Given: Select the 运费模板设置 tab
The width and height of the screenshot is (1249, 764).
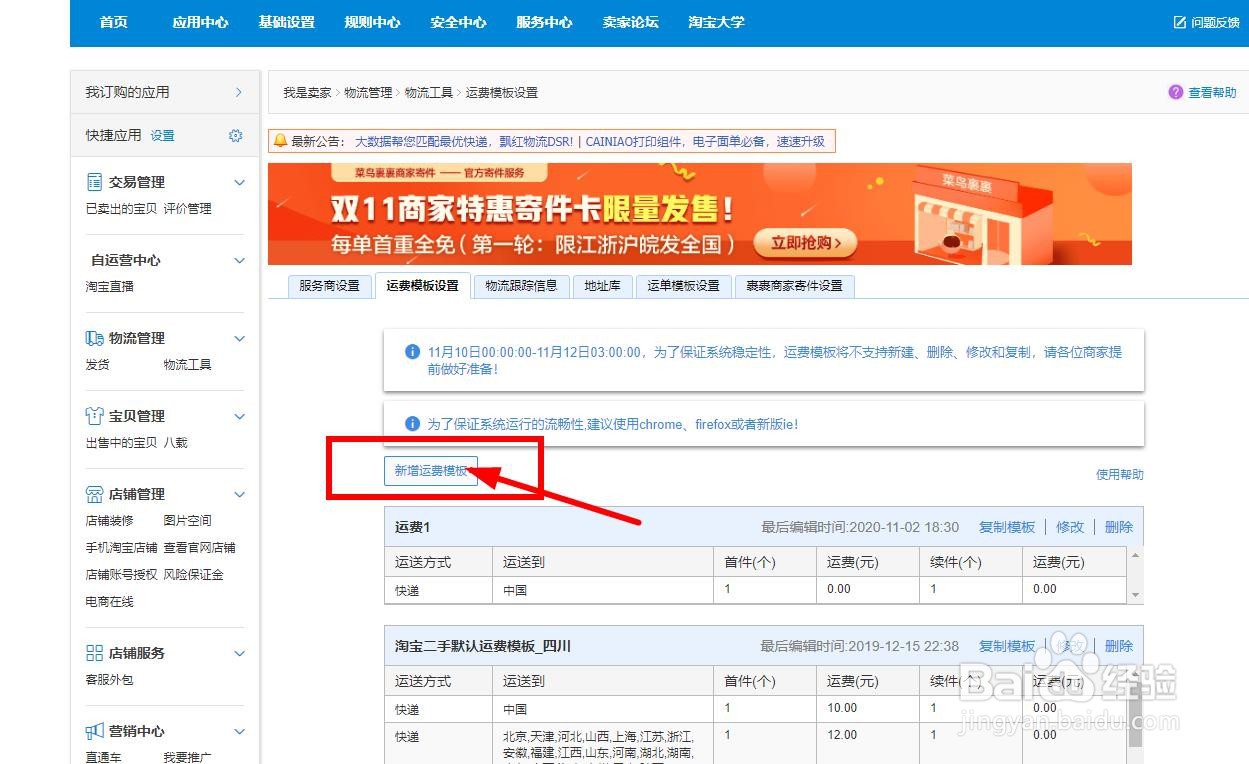Looking at the screenshot, I should coord(422,286).
